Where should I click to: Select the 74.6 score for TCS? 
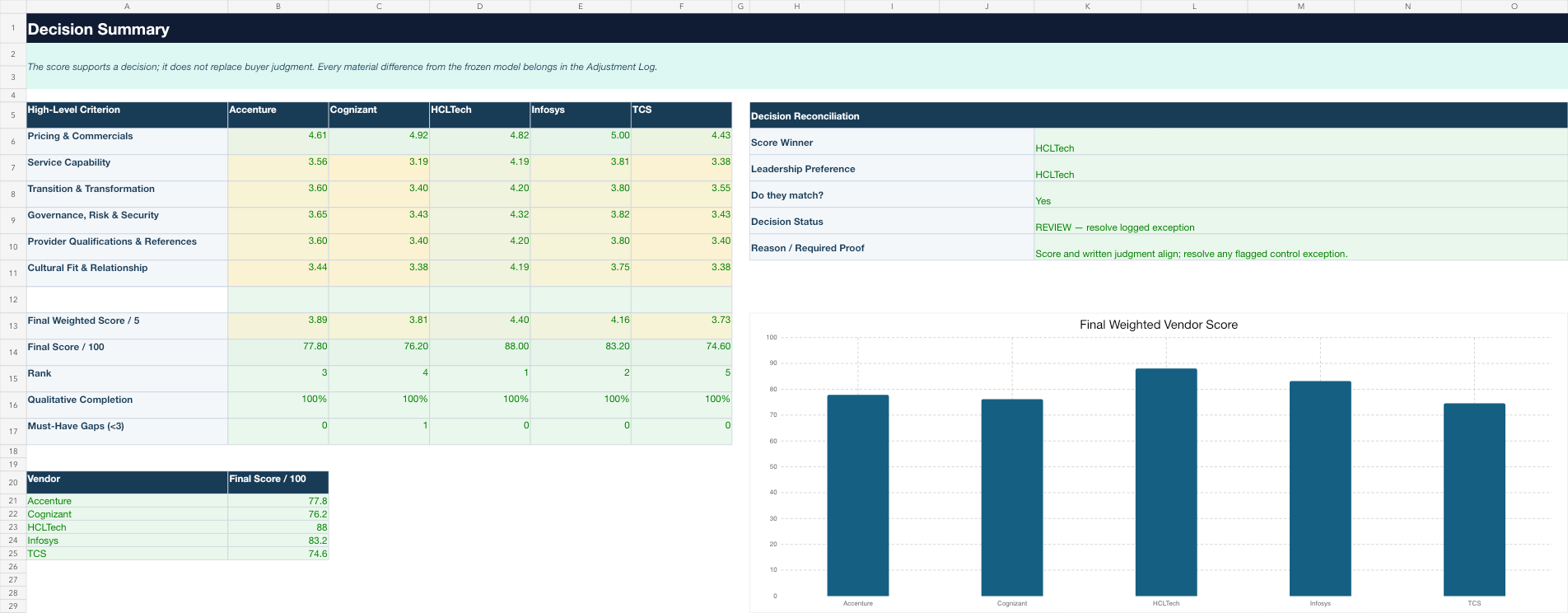click(x=278, y=554)
